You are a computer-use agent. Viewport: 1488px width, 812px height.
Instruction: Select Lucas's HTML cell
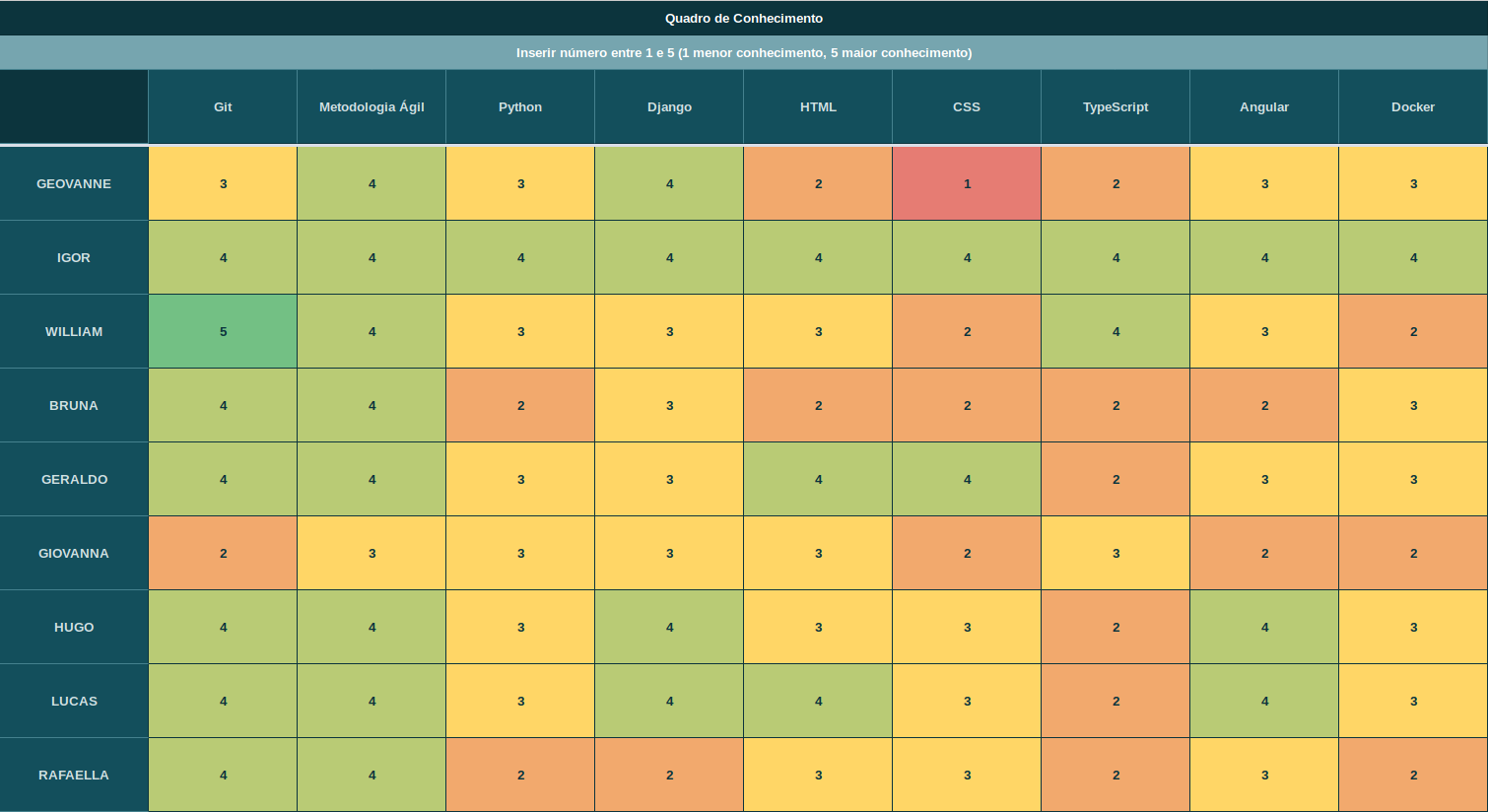pos(818,701)
